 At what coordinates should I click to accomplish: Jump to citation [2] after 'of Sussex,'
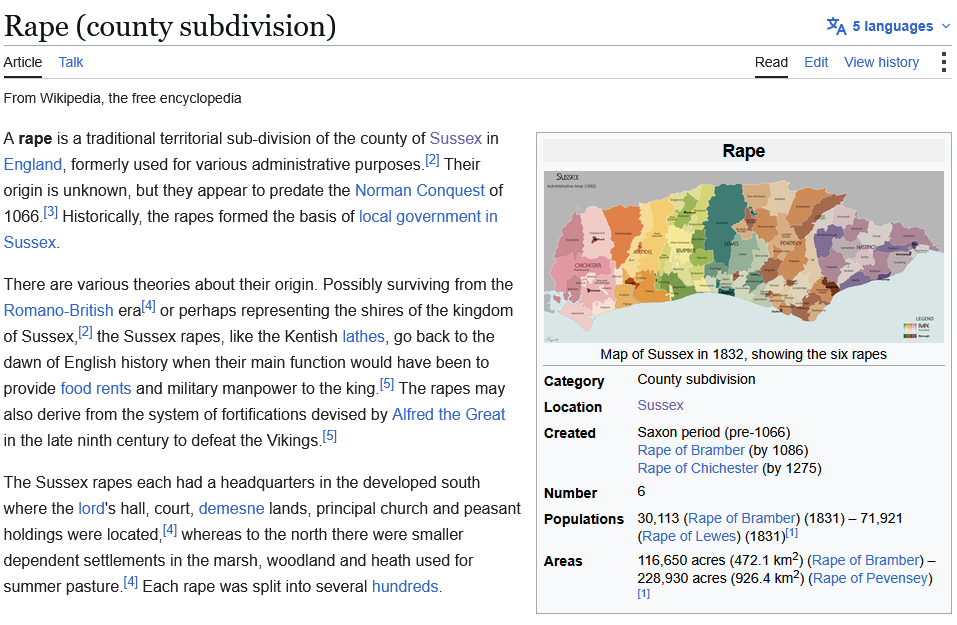tap(85, 332)
